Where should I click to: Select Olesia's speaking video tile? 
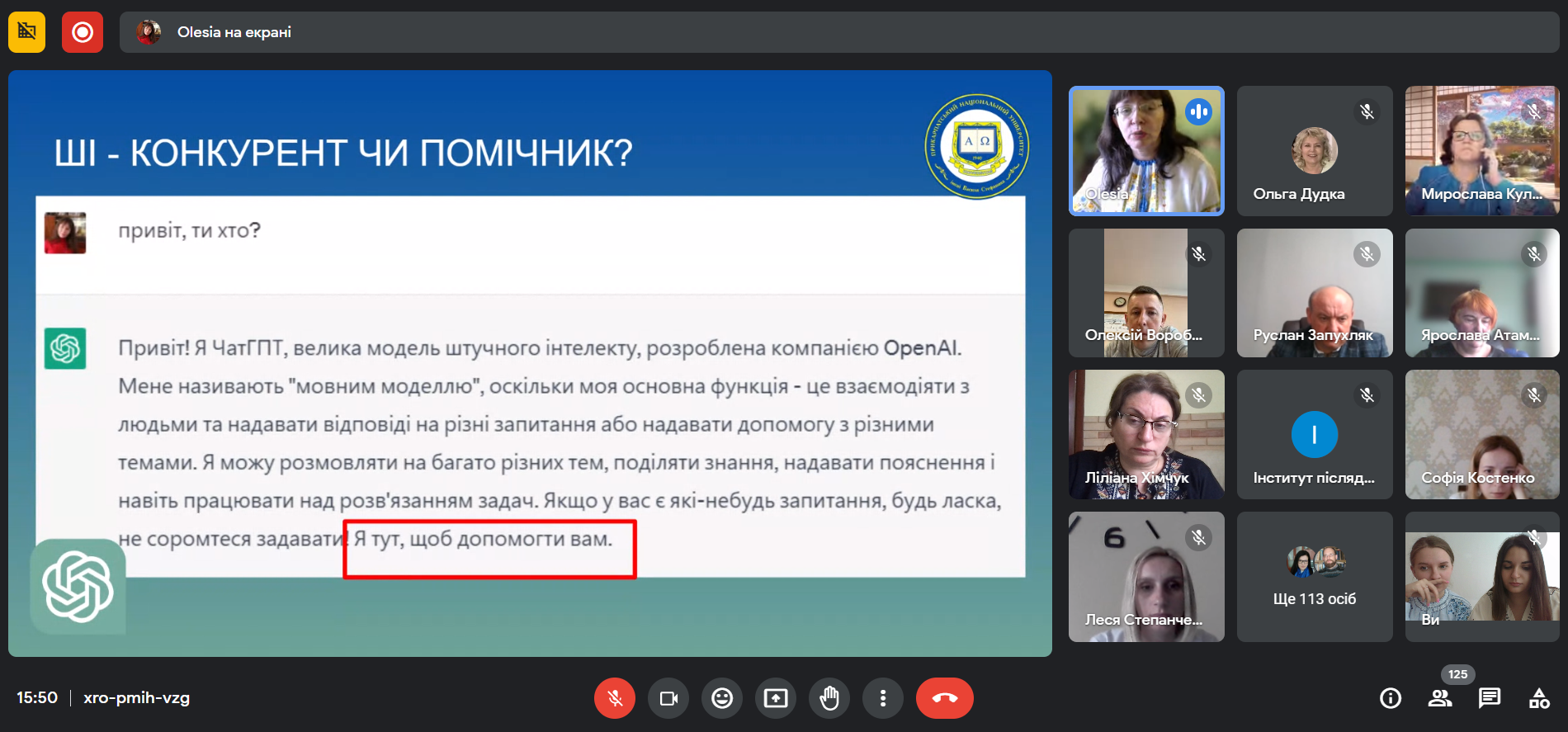click(1146, 151)
